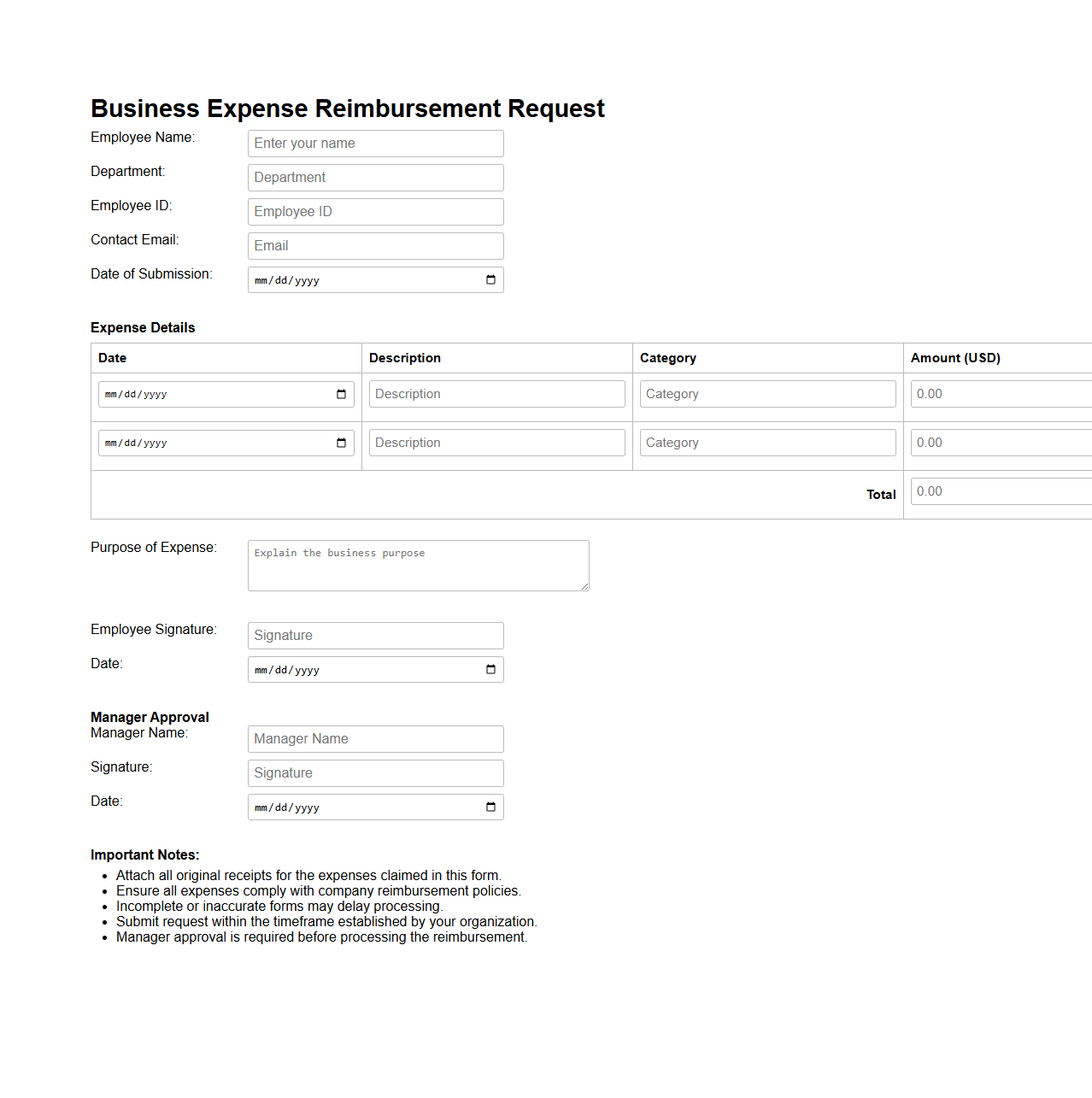Open calendar icon in first expense row

click(341, 394)
